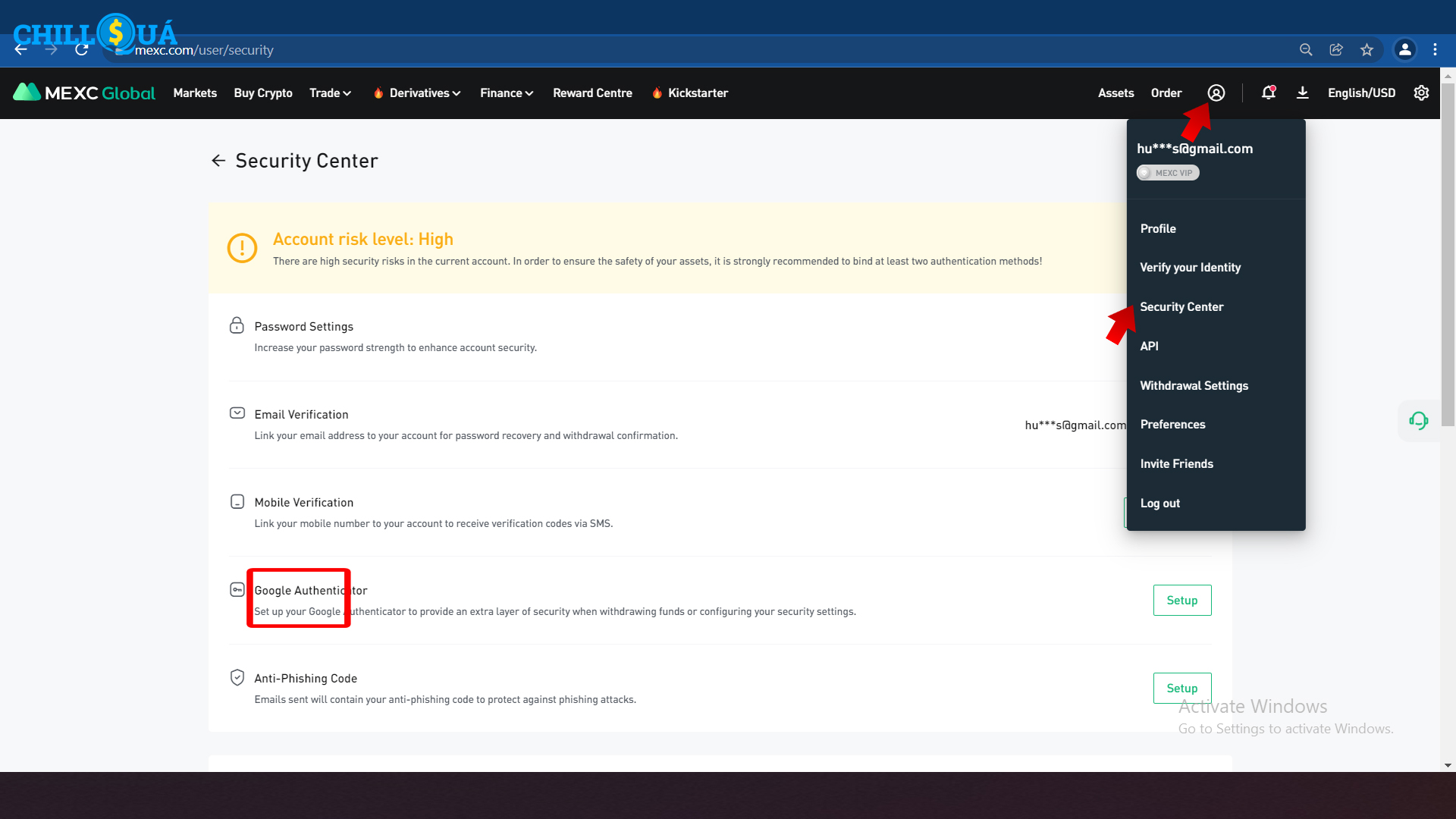Toggle the MEXC VIP switch
The image size is (1456, 819).
click(x=1167, y=173)
